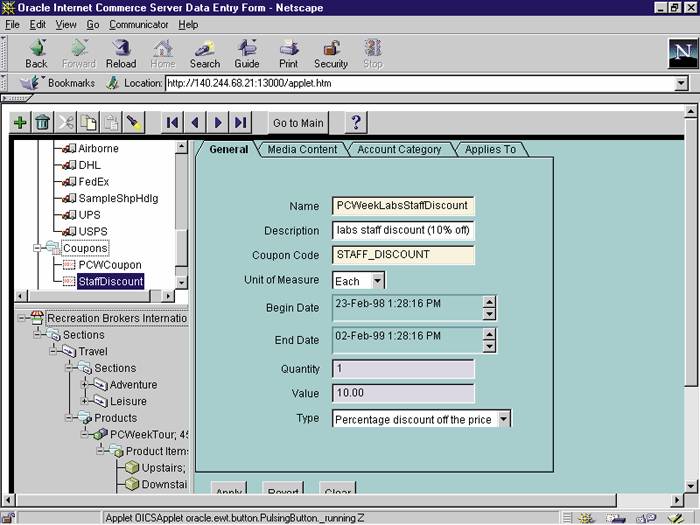Screen dimensions: 700x525
Task: Click the green plus Add record icon
Action: (20, 122)
